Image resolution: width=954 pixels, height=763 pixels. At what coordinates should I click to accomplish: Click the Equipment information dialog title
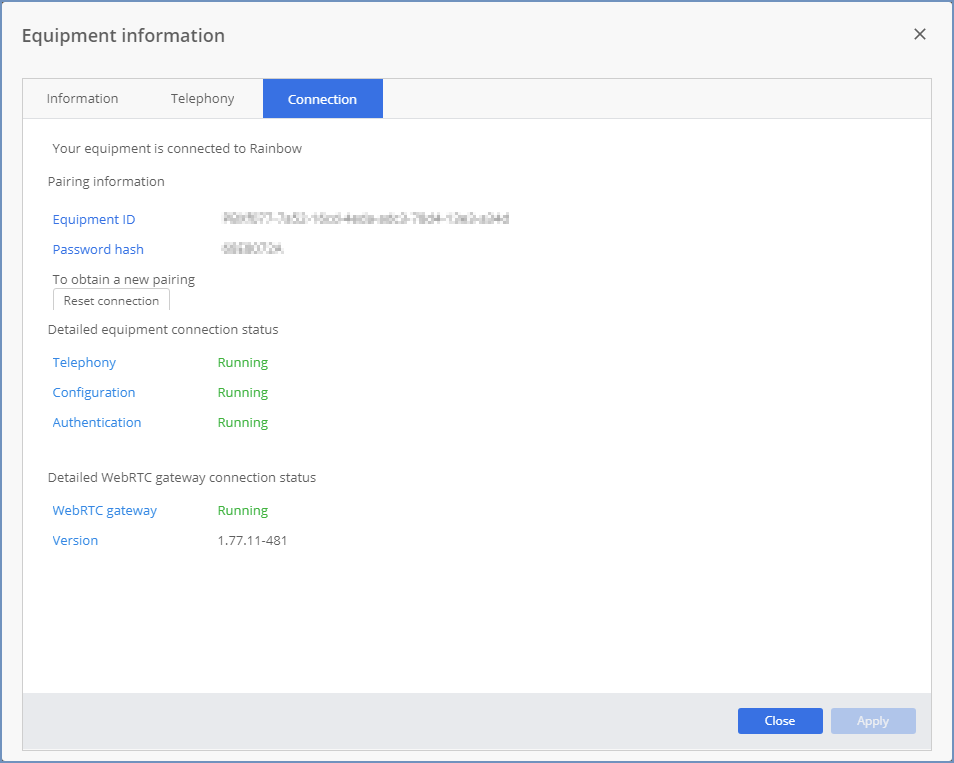point(124,35)
